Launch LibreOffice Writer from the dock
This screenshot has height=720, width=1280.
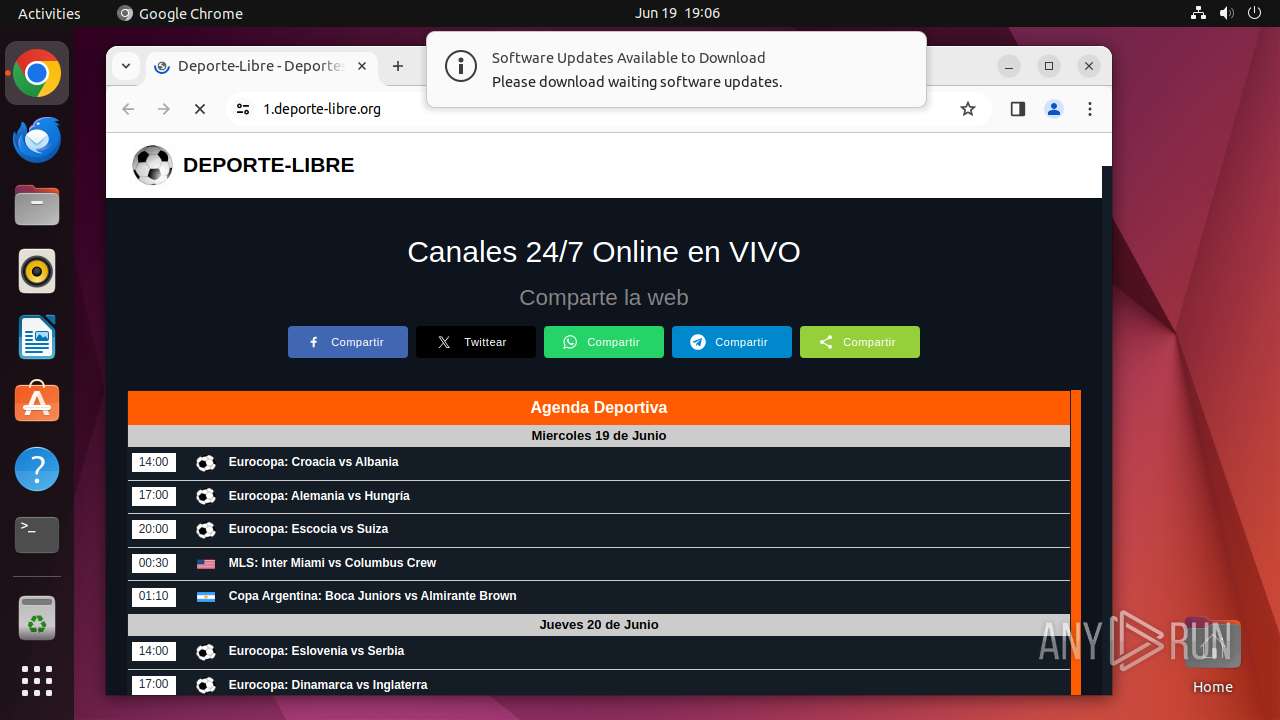coord(37,337)
